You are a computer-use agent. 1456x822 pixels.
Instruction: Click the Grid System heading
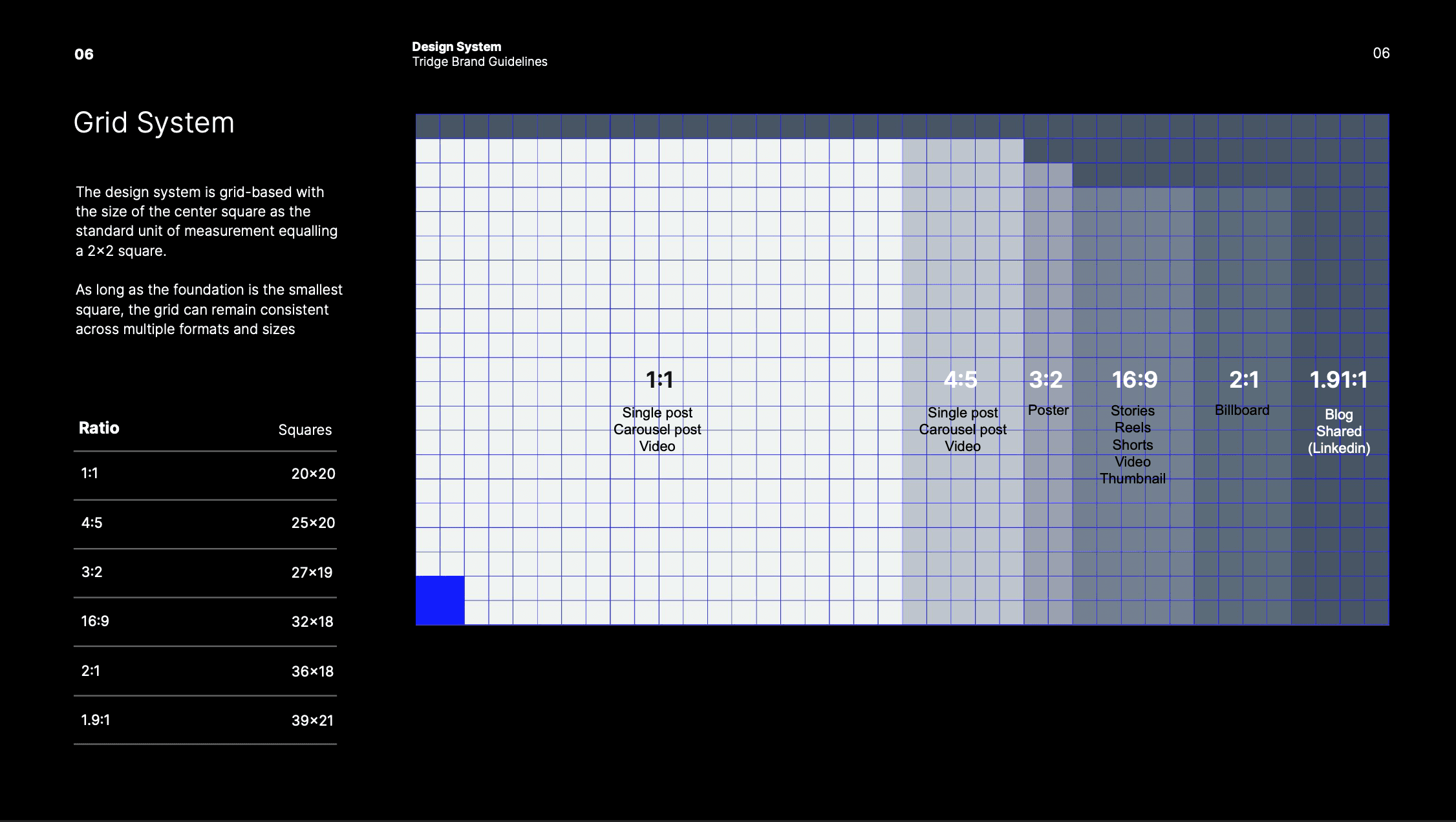154,123
